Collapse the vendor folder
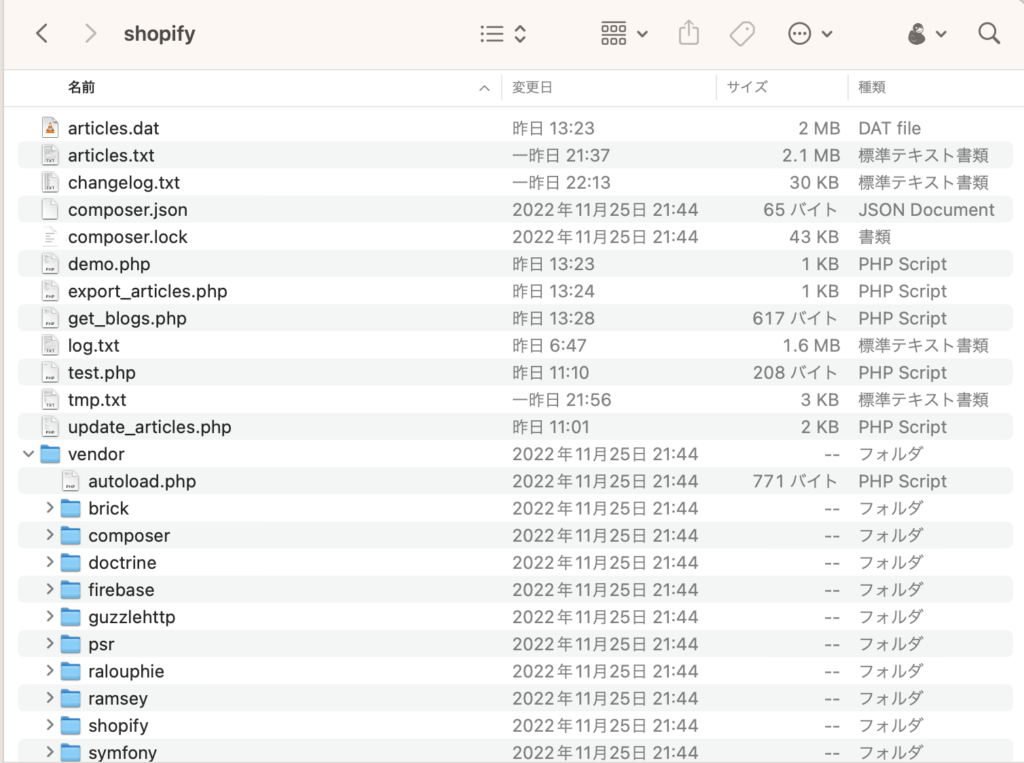 [x=28, y=453]
